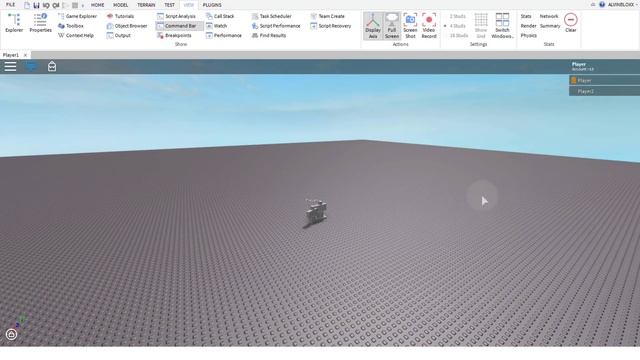Toggle Display Axis
640x360 pixels.
[x=373, y=26]
